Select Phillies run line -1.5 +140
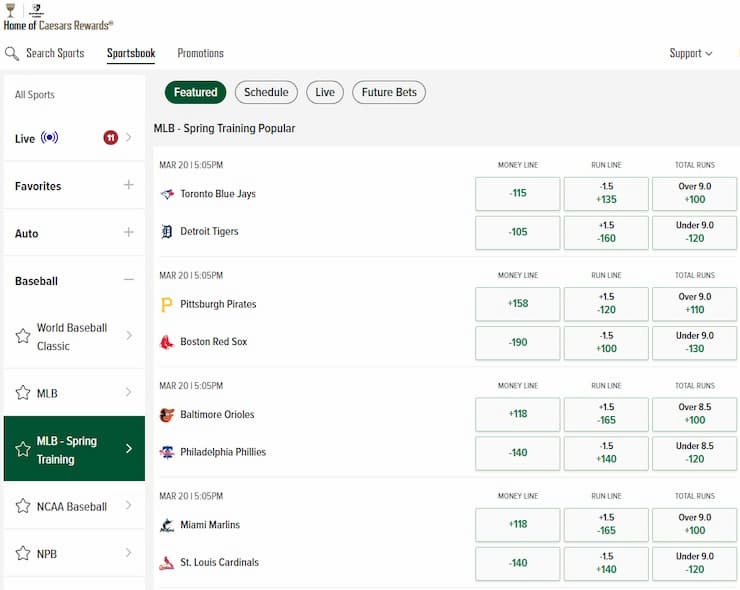The width and height of the screenshot is (740, 590). pos(606,453)
